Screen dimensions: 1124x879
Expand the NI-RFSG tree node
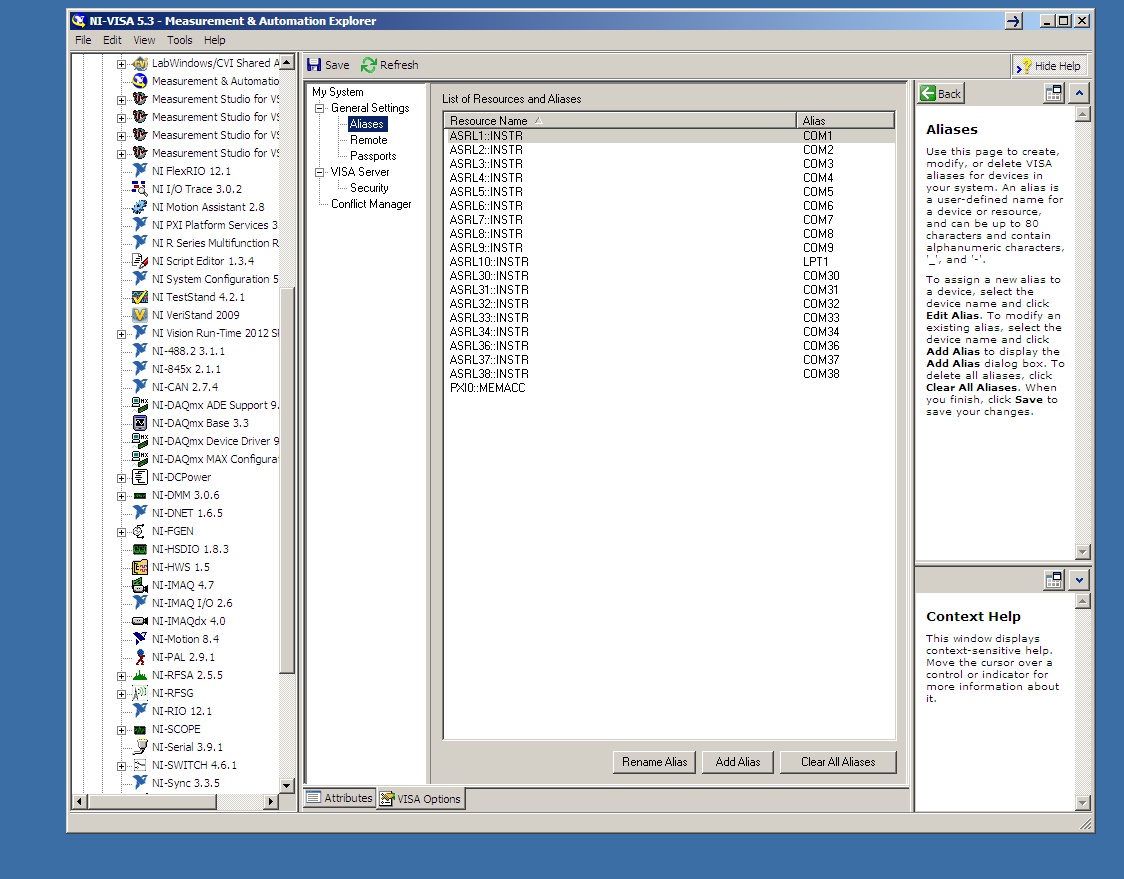click(121, 694)
